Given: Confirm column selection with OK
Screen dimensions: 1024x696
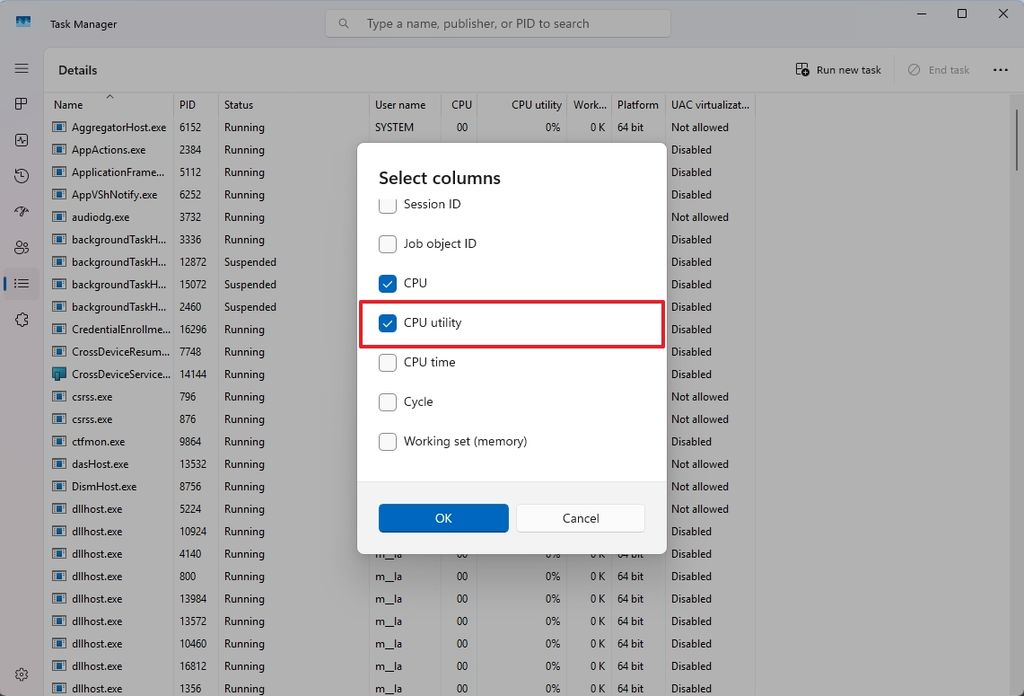Looking at the screenshot, I should click(x=443, y=518).
